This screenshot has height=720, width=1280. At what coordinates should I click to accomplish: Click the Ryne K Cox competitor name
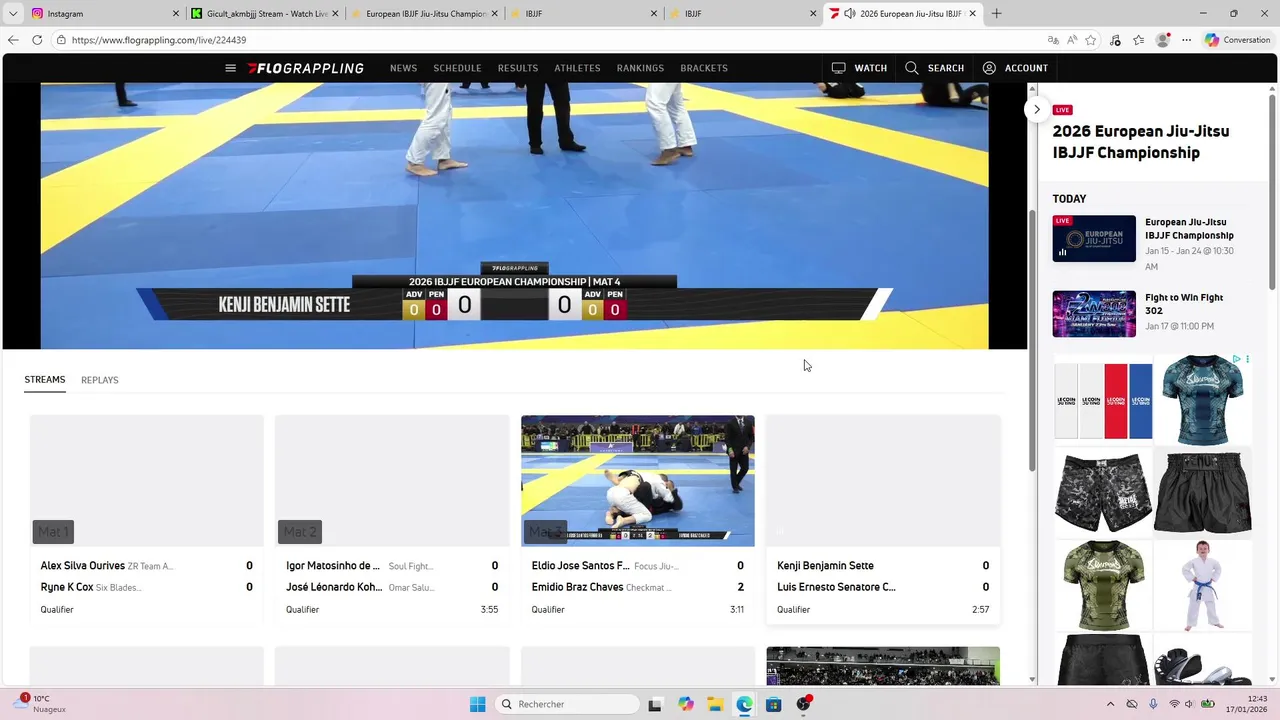67,588
